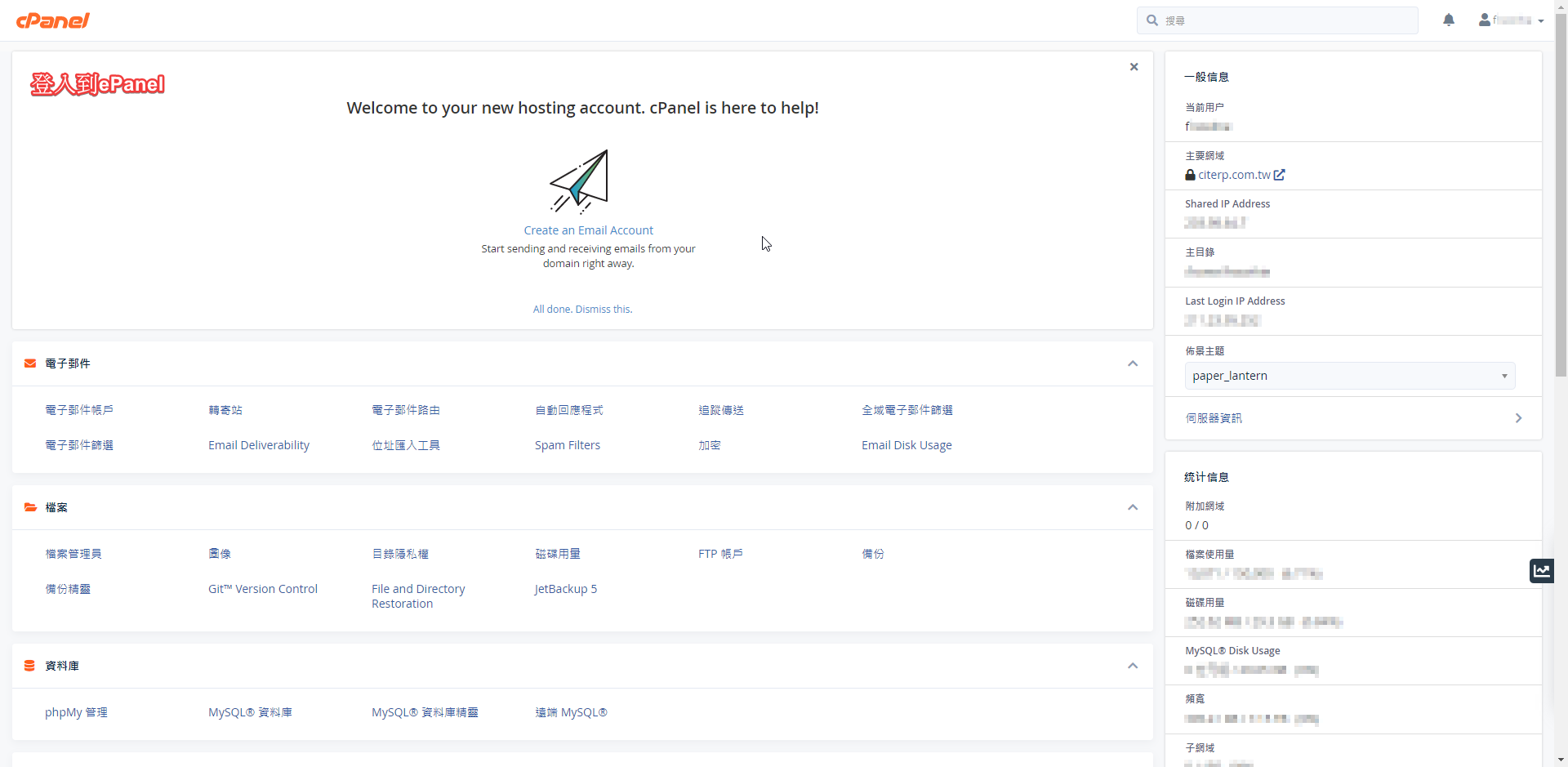Open external link icon beside citerp.com.tw
The image size is (1568, 767).
tap(1279, 175)
